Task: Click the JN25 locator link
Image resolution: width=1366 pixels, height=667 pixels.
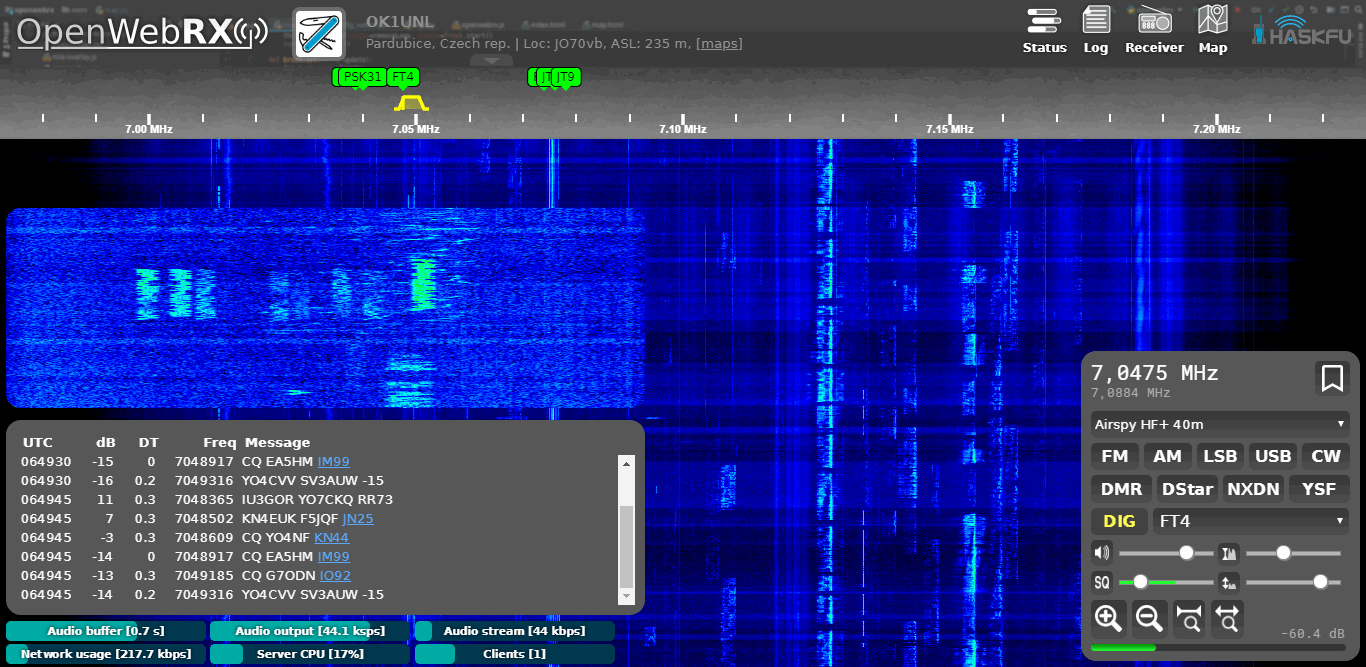Action: click(357, 519)
